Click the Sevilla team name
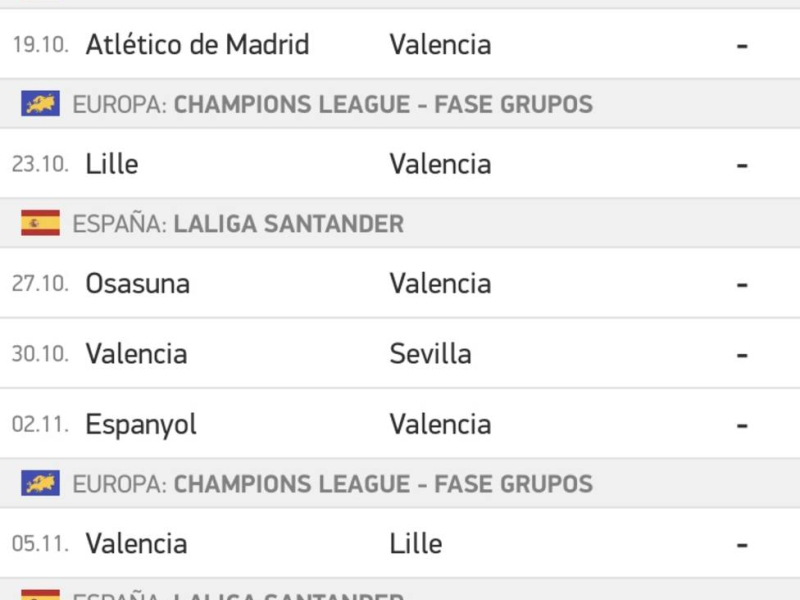 tap(430, 354)
